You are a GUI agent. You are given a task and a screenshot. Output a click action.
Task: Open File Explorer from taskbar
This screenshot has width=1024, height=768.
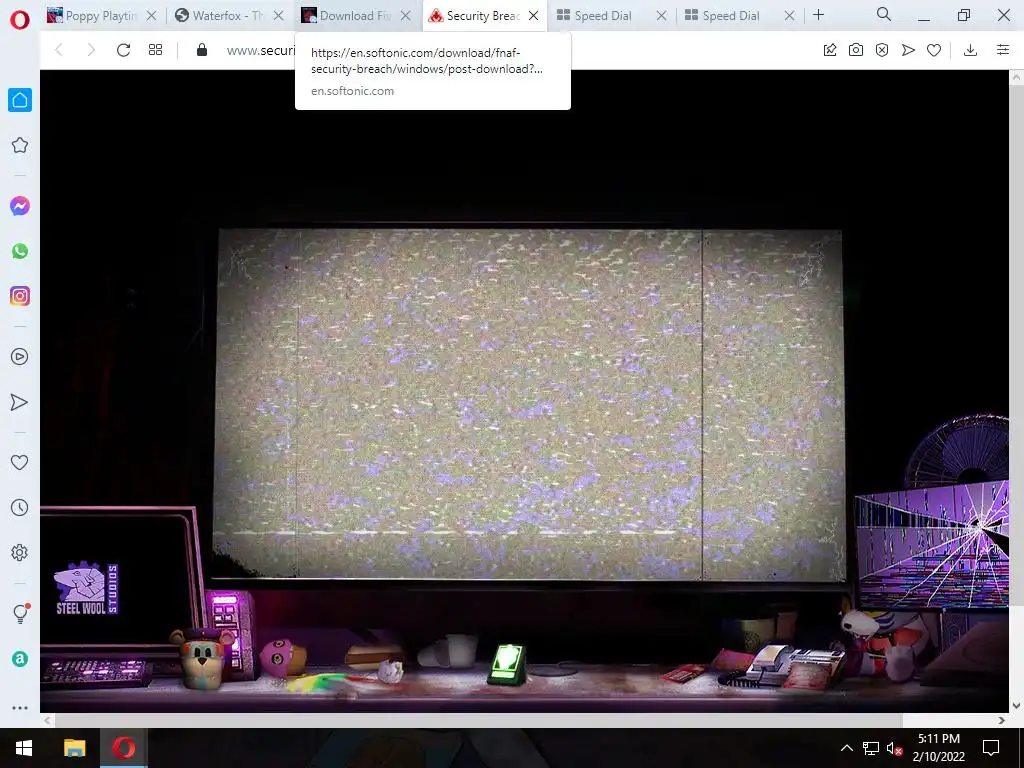(x=74, y=748)
